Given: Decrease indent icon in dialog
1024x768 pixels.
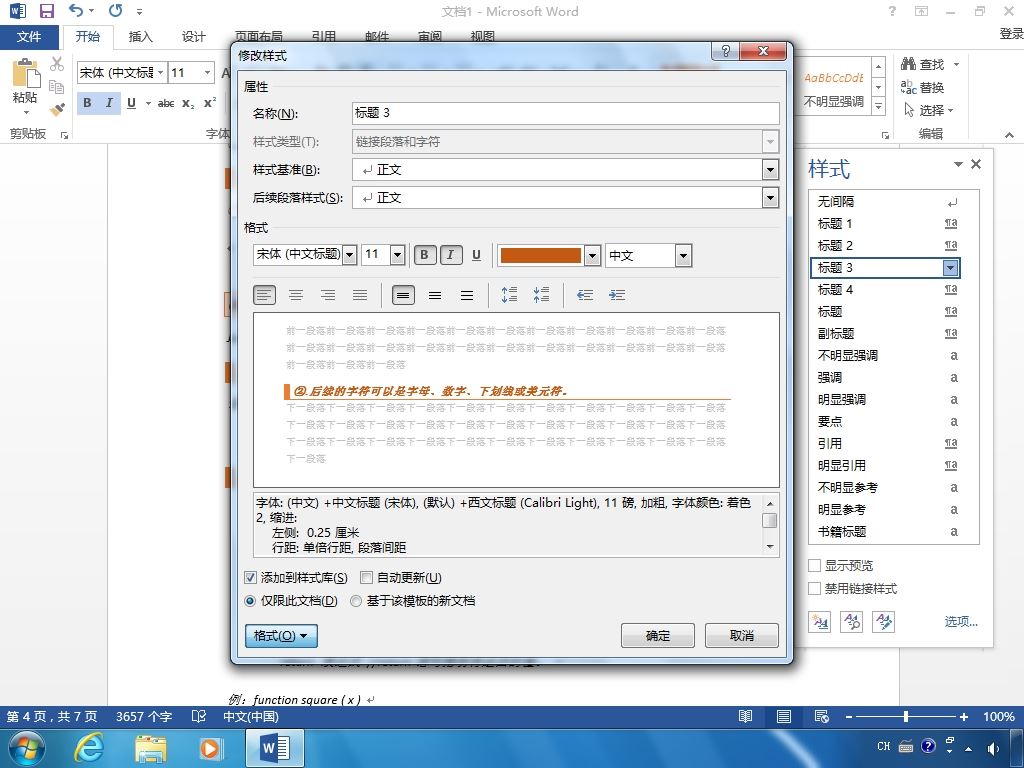Looking at the screenshot, I should click(x=584, y=295).
